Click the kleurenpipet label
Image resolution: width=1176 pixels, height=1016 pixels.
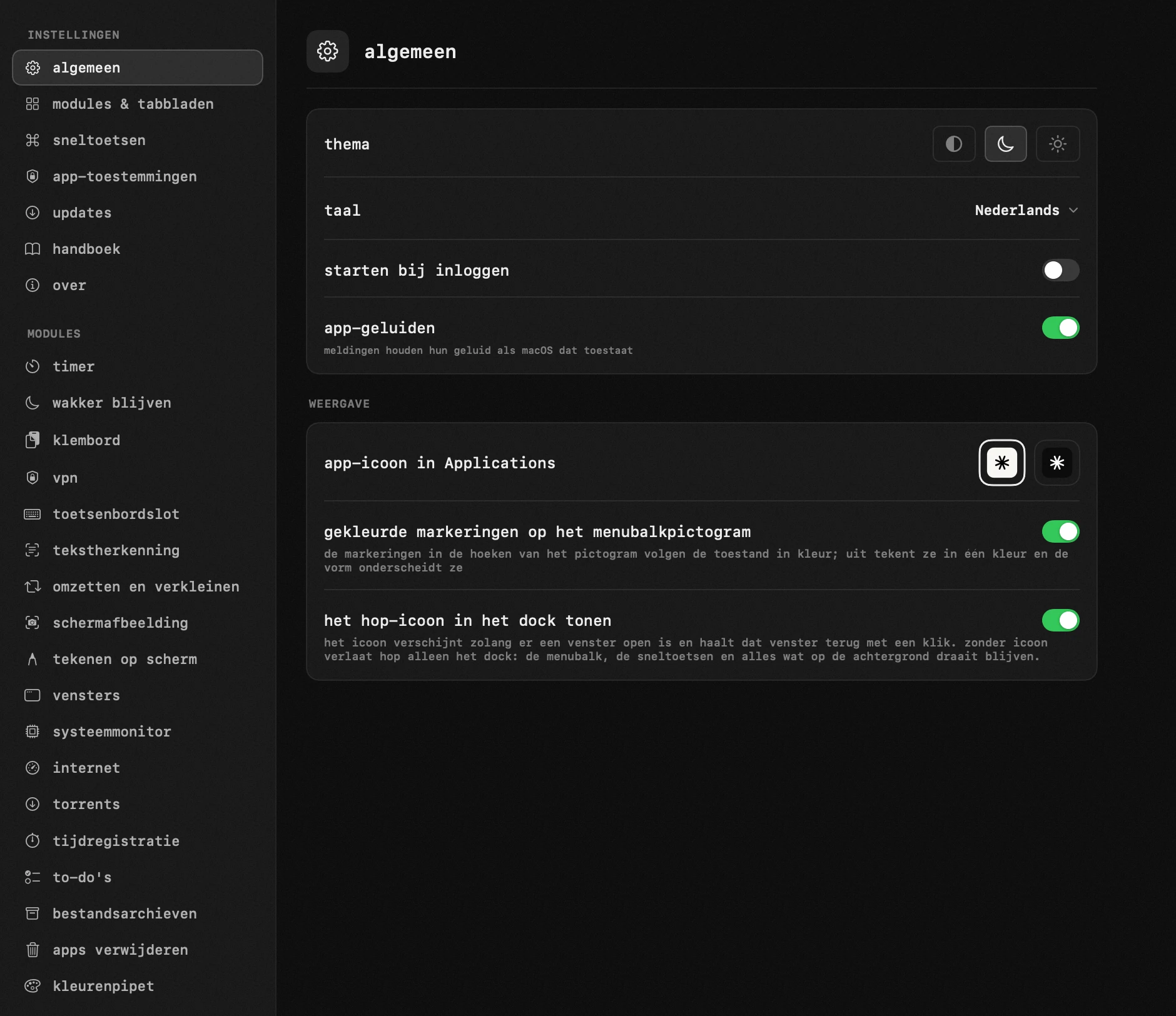pos(103,987)
